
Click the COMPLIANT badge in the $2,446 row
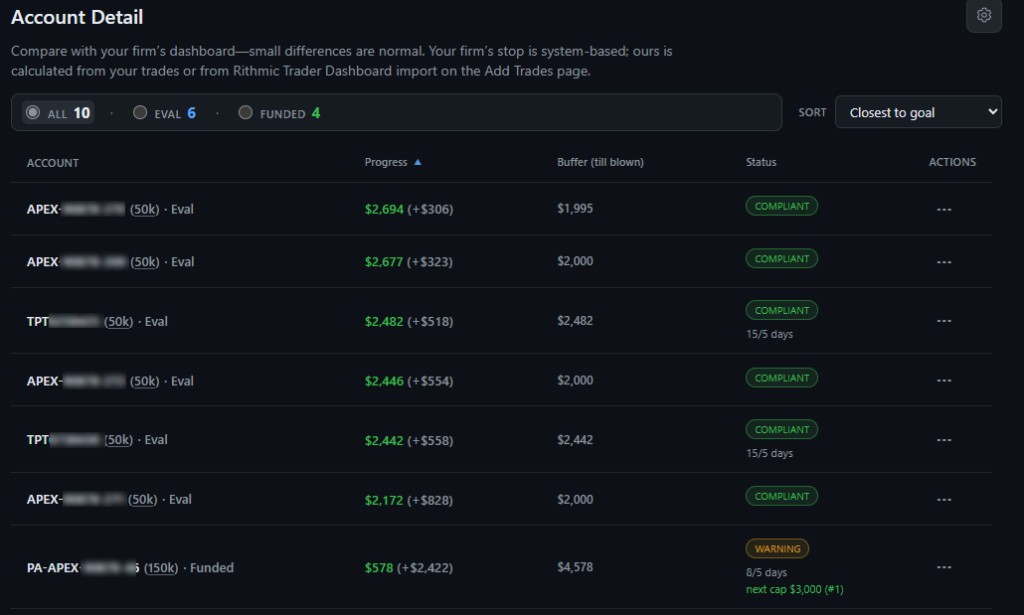(x=782, y=378)
